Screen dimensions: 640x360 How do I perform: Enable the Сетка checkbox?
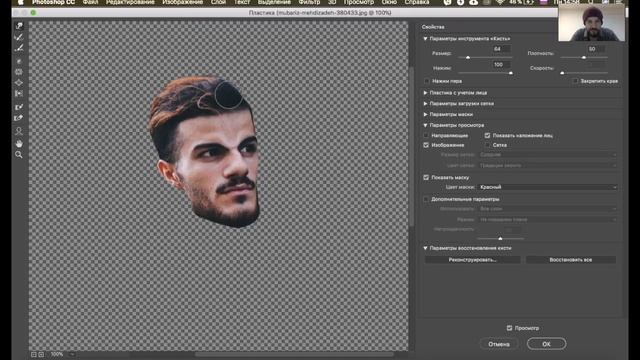coord(487,145)
